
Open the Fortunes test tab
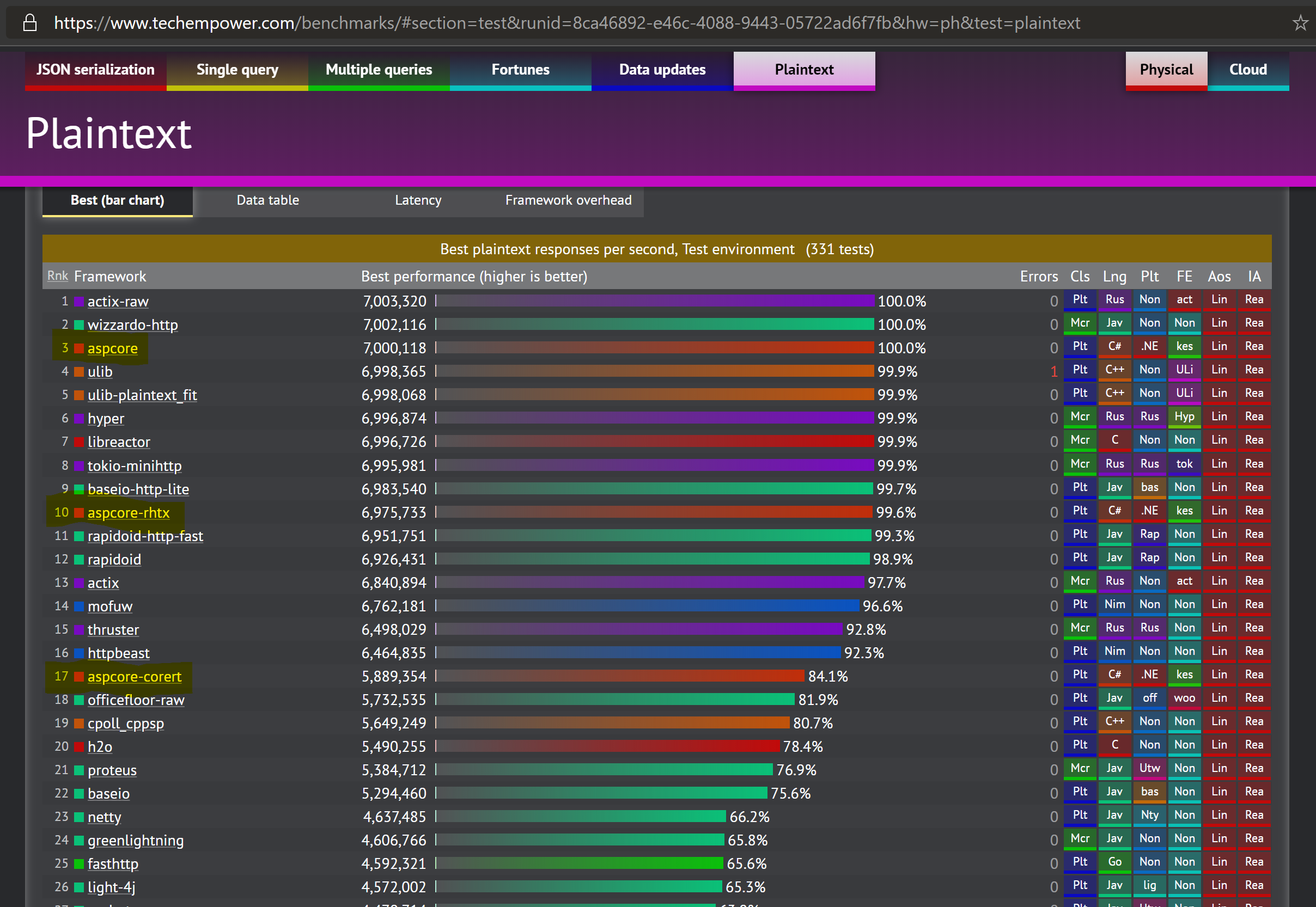520,70
